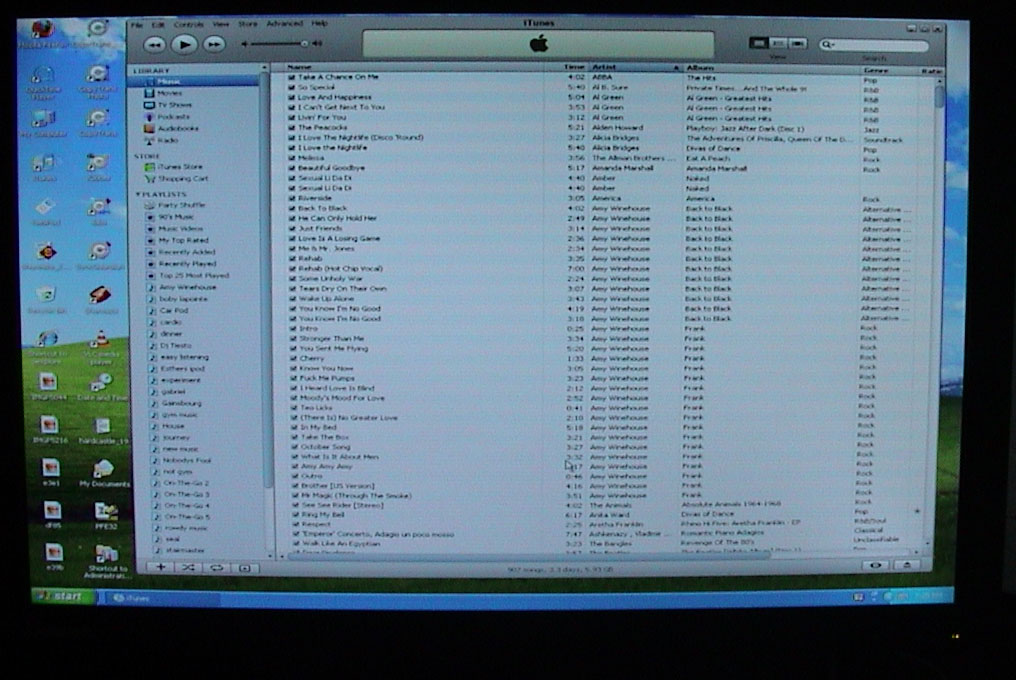Uncheck the October Song checkbox
1016x680 pixels.
[x=295, y=447]
